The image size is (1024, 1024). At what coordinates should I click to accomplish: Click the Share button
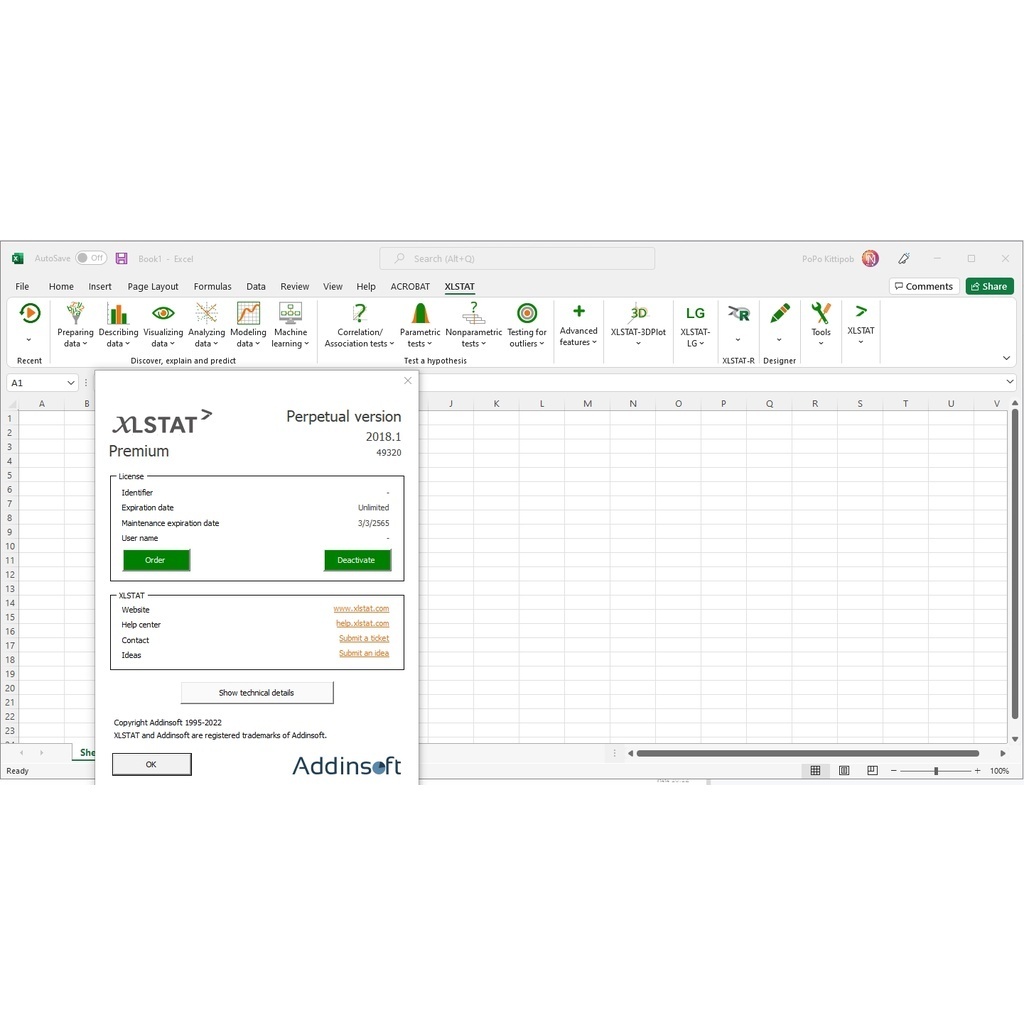(989, 286)
